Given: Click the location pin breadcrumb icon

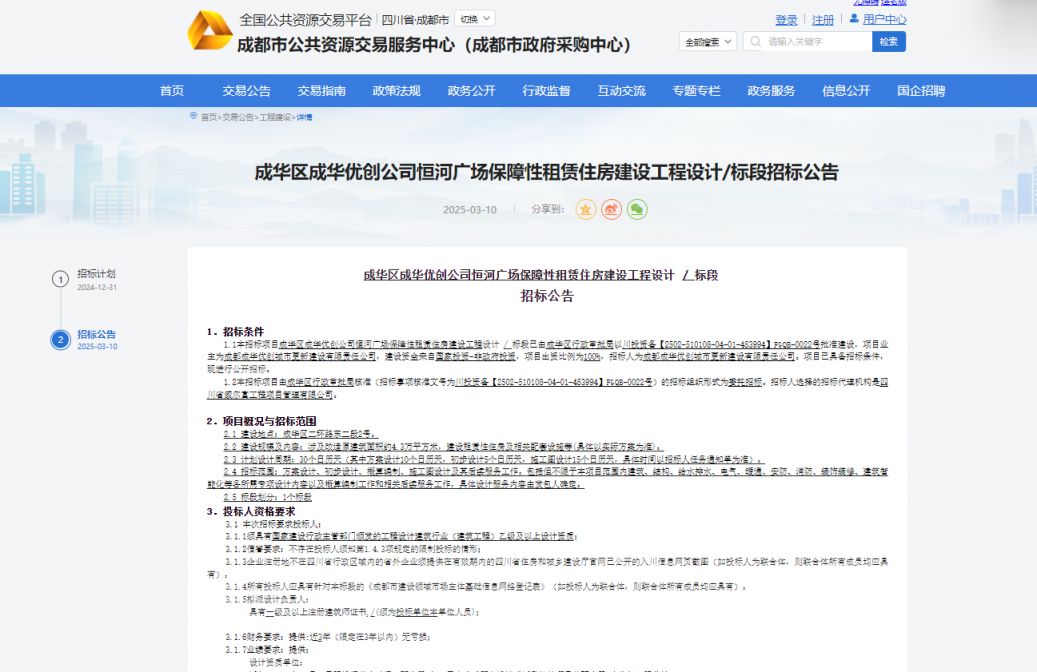Looking at the screenshot, I should [193, 116].
